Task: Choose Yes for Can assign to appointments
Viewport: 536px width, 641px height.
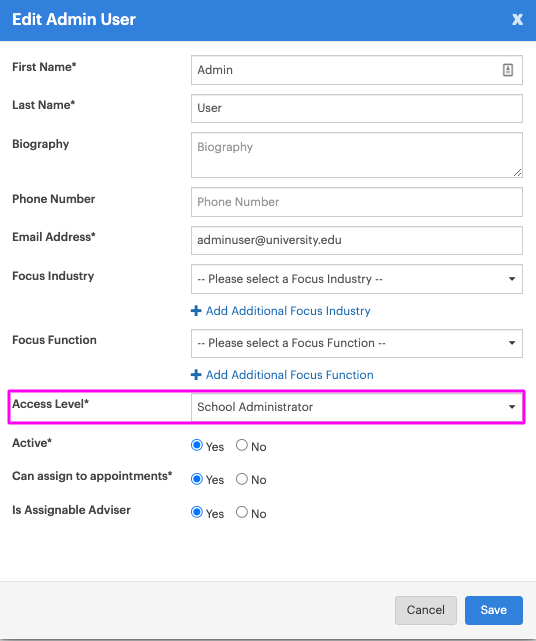Action: point(197,479)
